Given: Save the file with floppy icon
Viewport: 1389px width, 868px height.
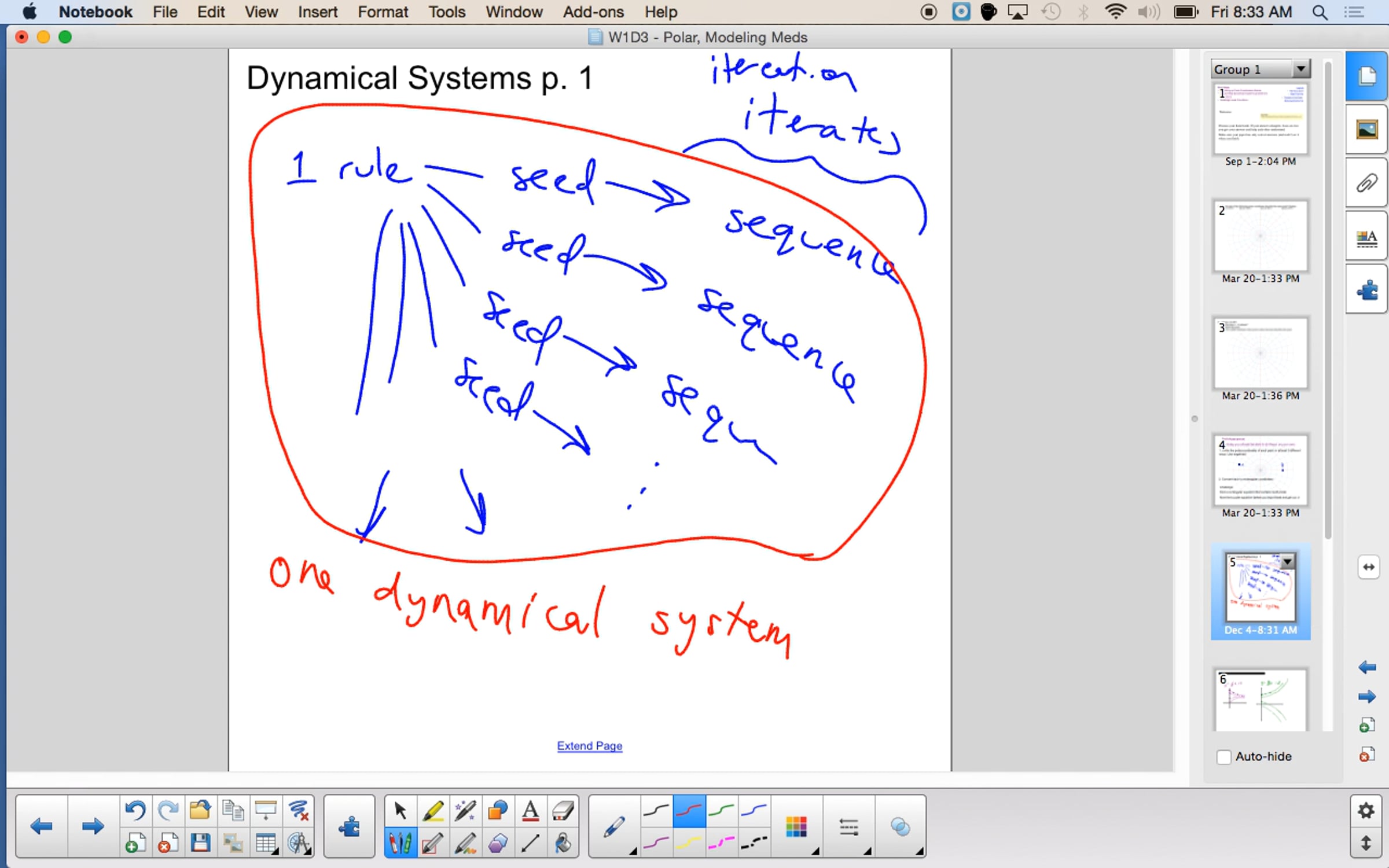Looking at the screenshot, I should coord(200,843).
